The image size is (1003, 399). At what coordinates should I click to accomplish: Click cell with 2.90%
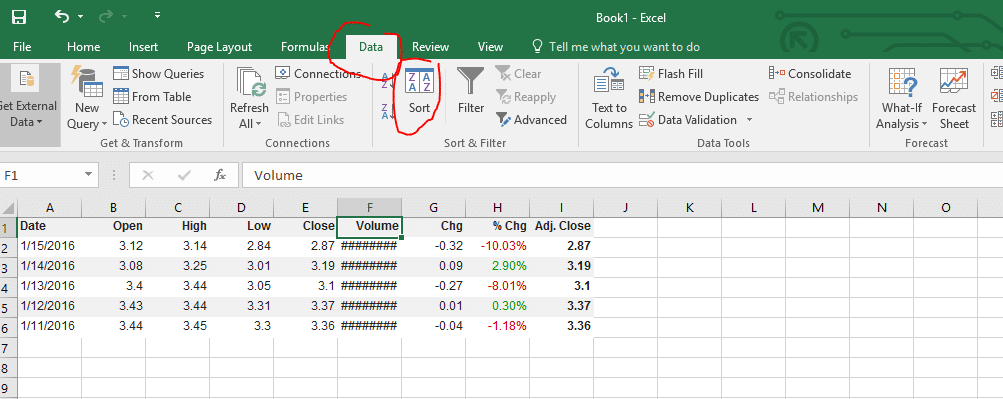pyautogui.click(x=498, y=266)
